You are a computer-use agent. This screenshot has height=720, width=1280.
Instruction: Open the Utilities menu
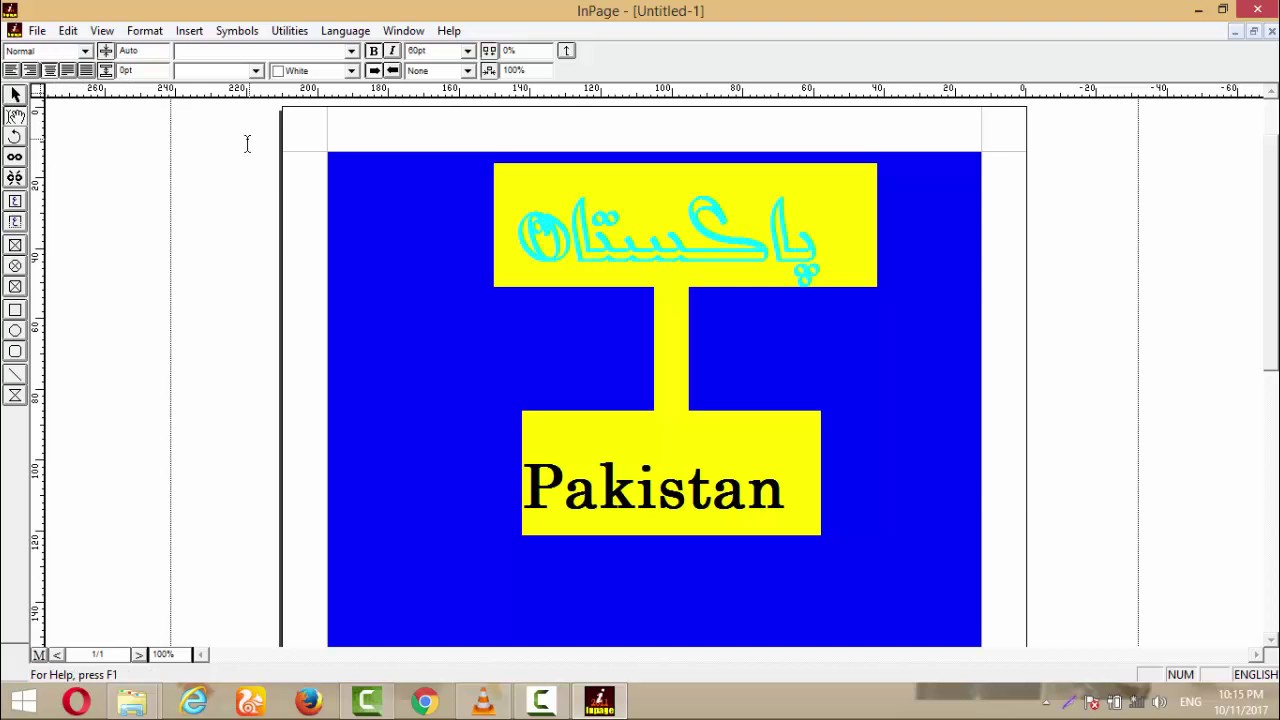(290, 31)
